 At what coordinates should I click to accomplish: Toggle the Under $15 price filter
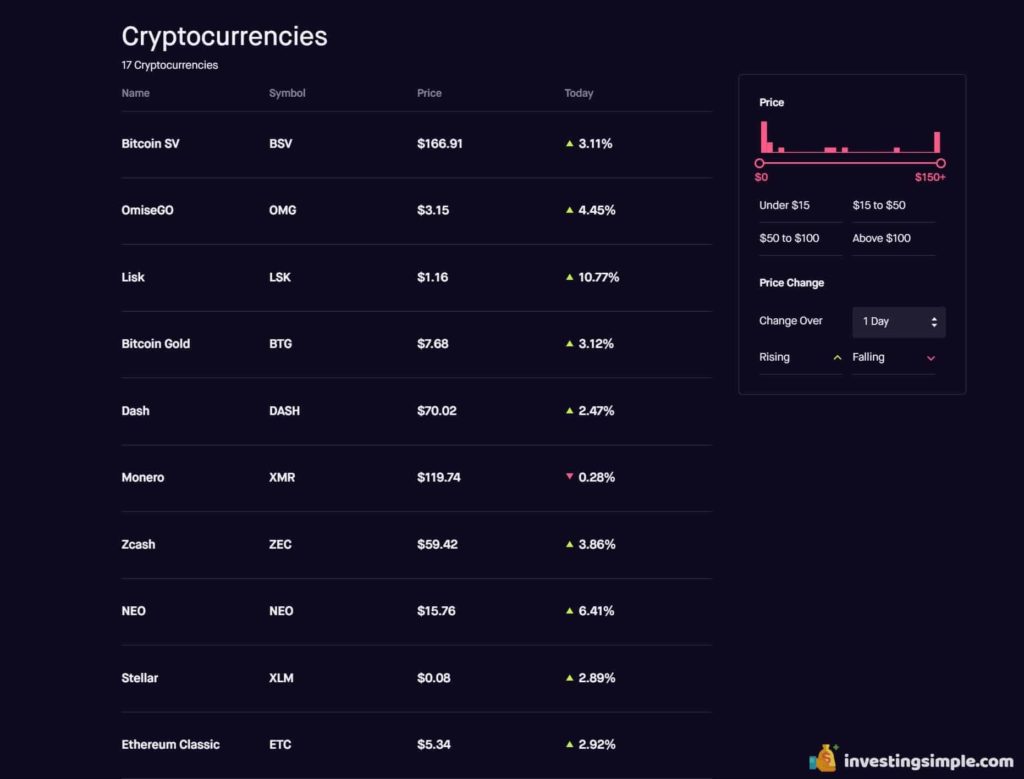pyautogui.click(x=800, y=206)
